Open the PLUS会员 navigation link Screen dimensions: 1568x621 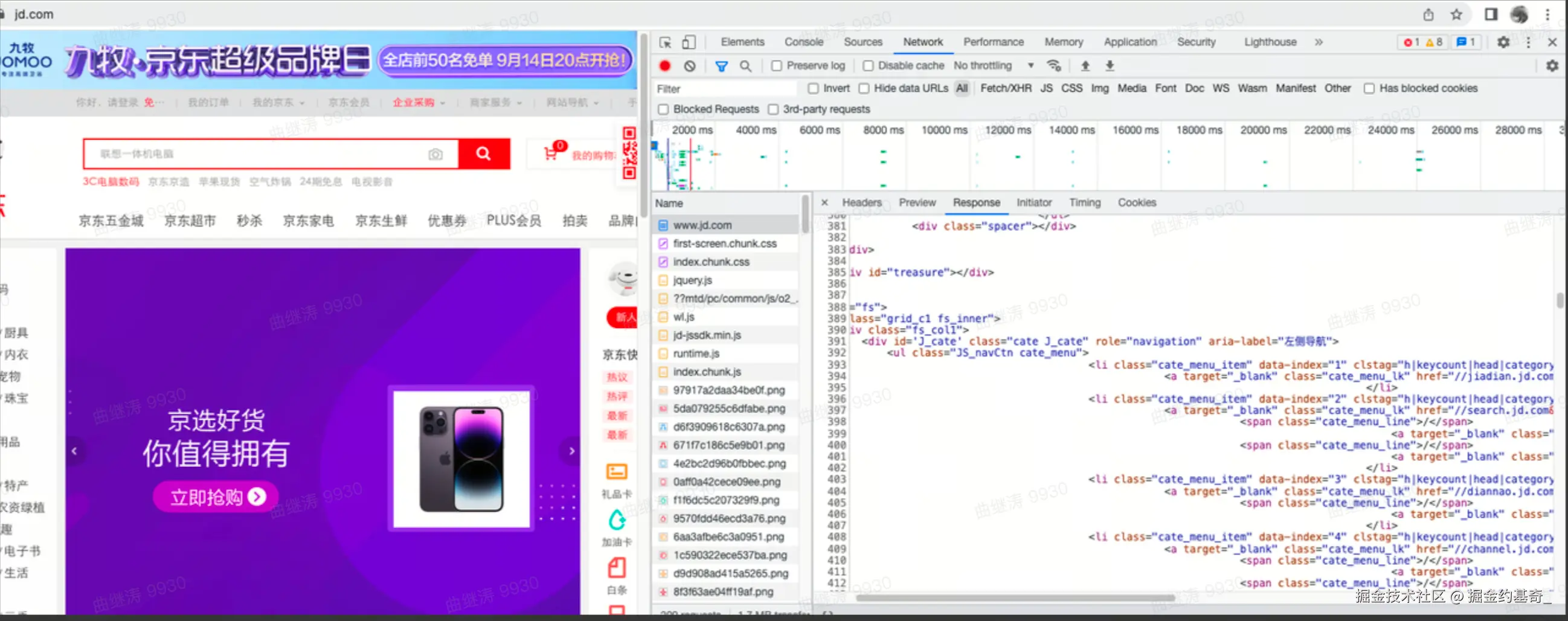click(514, 220)
